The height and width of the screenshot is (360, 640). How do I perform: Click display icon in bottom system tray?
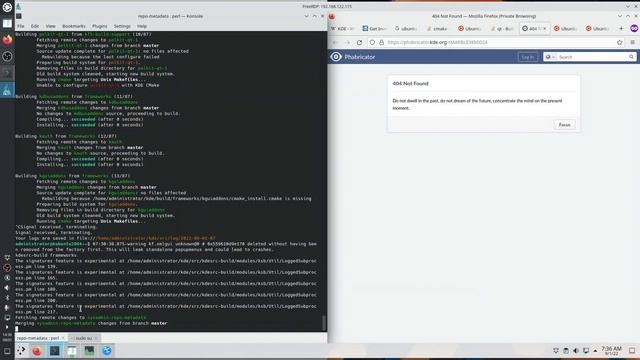coord(586,351)
